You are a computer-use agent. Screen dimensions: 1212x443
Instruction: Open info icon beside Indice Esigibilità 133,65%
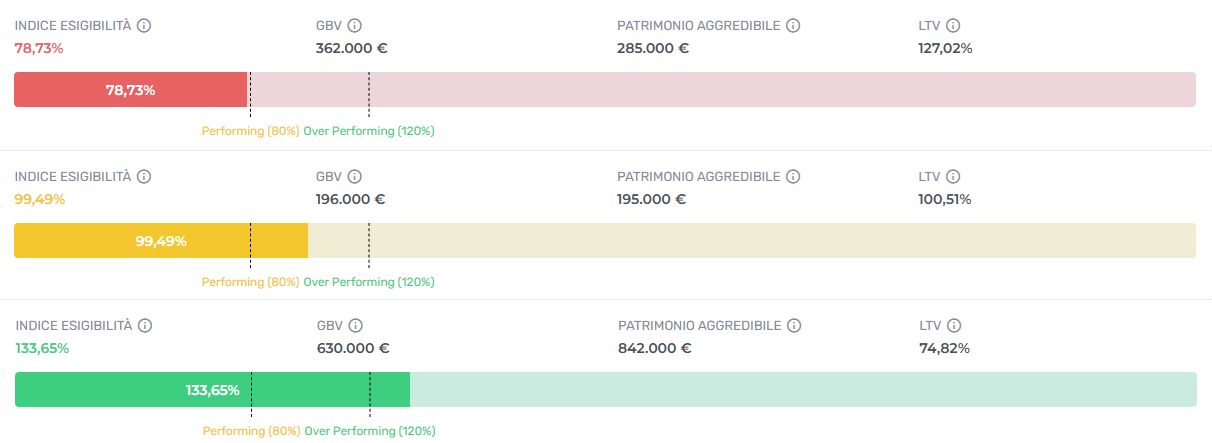tap(144, 326)
